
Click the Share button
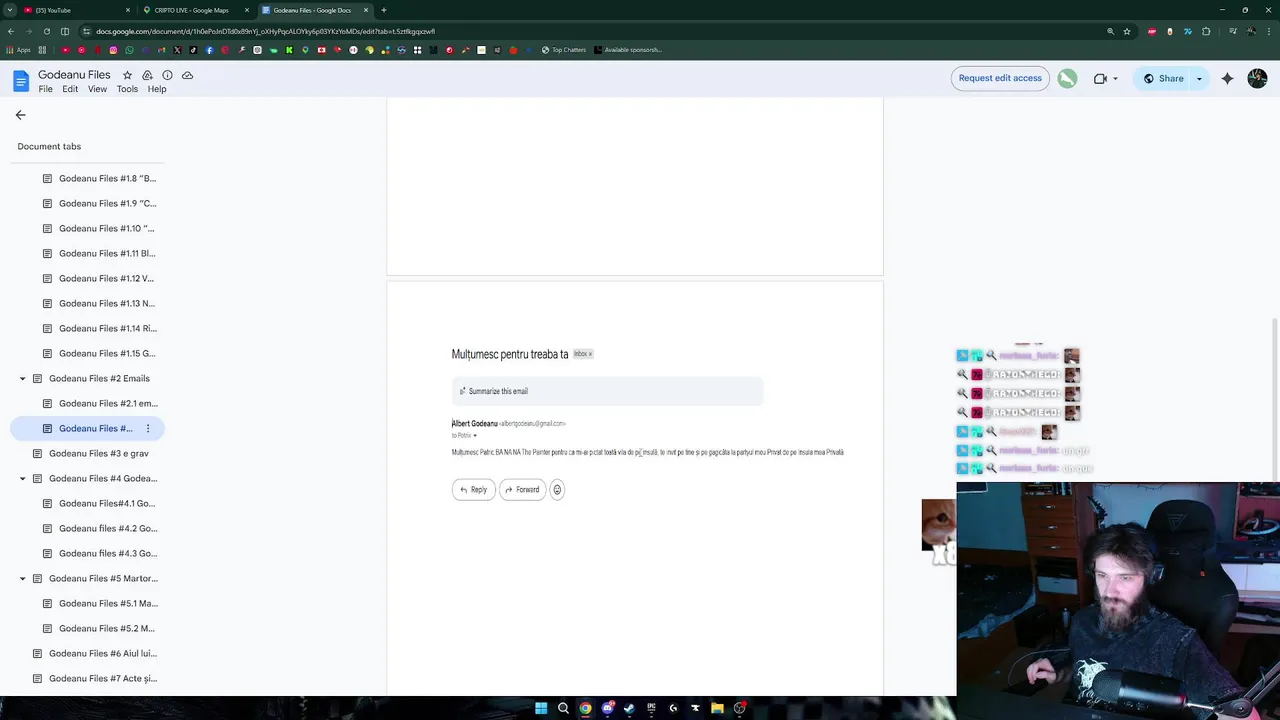pyautogui.click(x=1162, y=79)
